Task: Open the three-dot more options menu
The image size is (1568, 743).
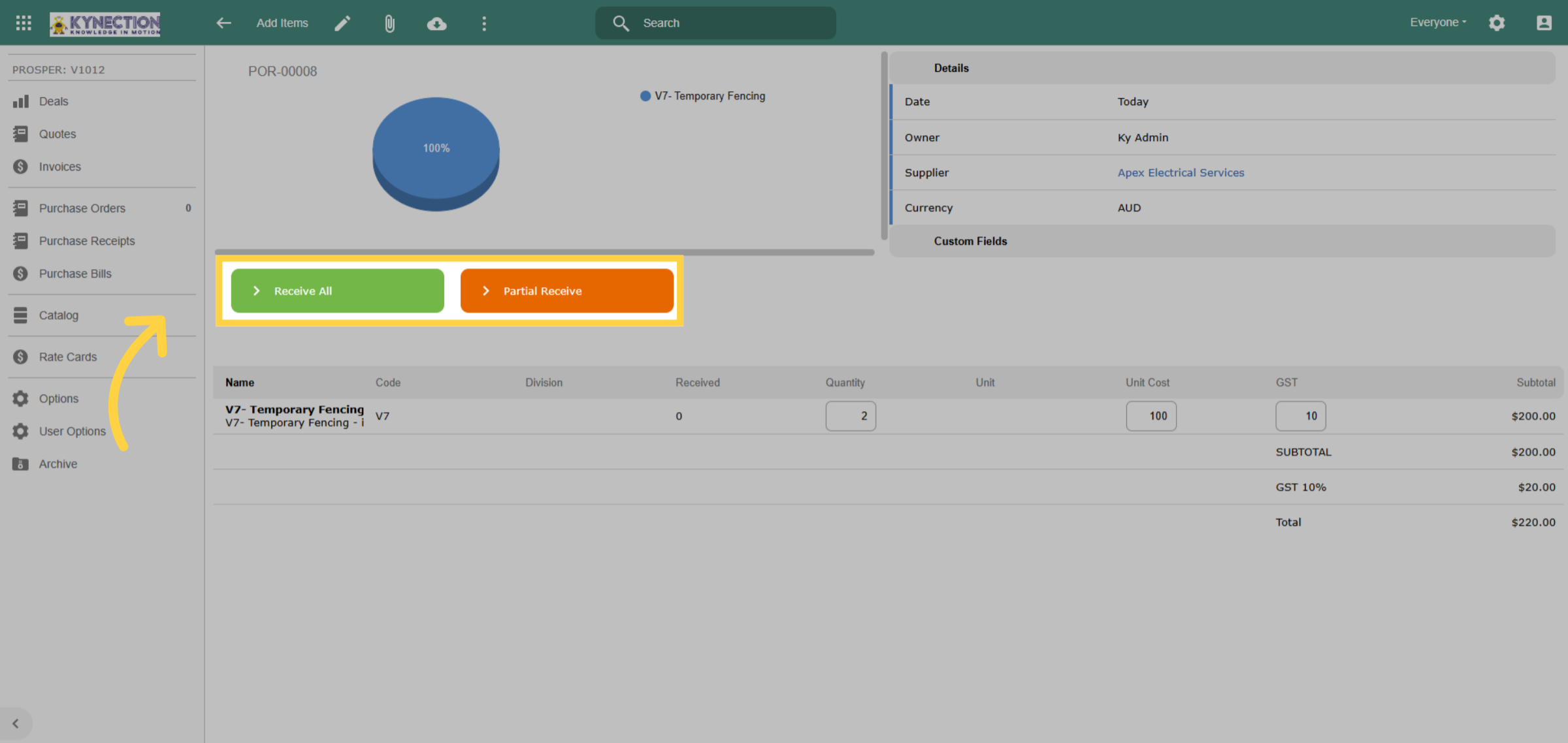Action: (x=483, y=24)
